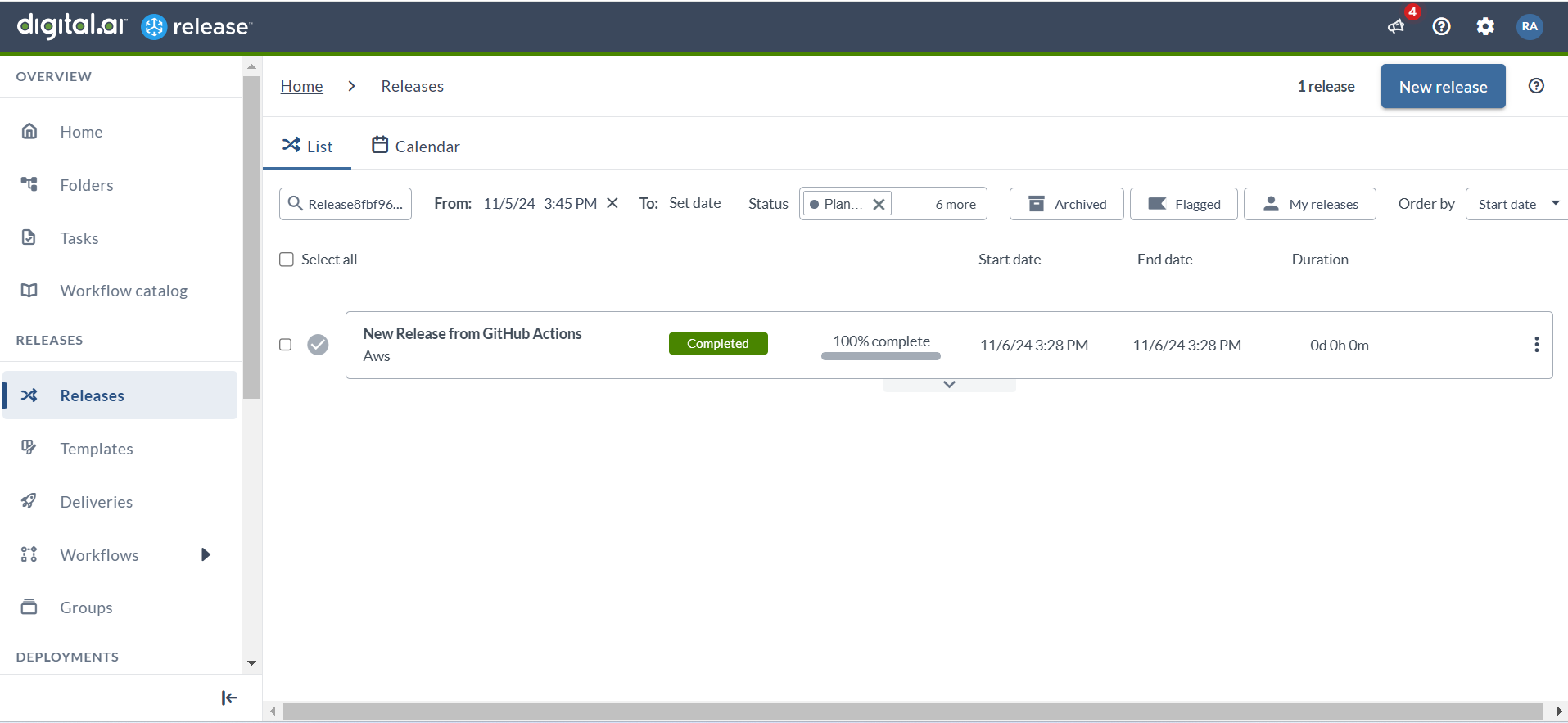
Task: Follow the Home breadcrumb link
Action: click(x=301, y=86)
